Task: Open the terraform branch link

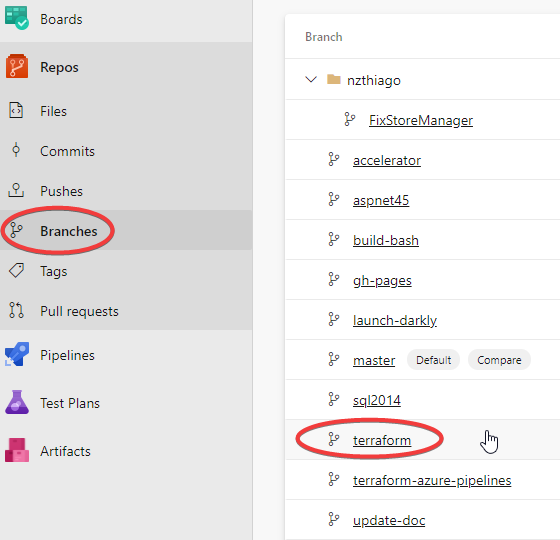Action: 382,440
